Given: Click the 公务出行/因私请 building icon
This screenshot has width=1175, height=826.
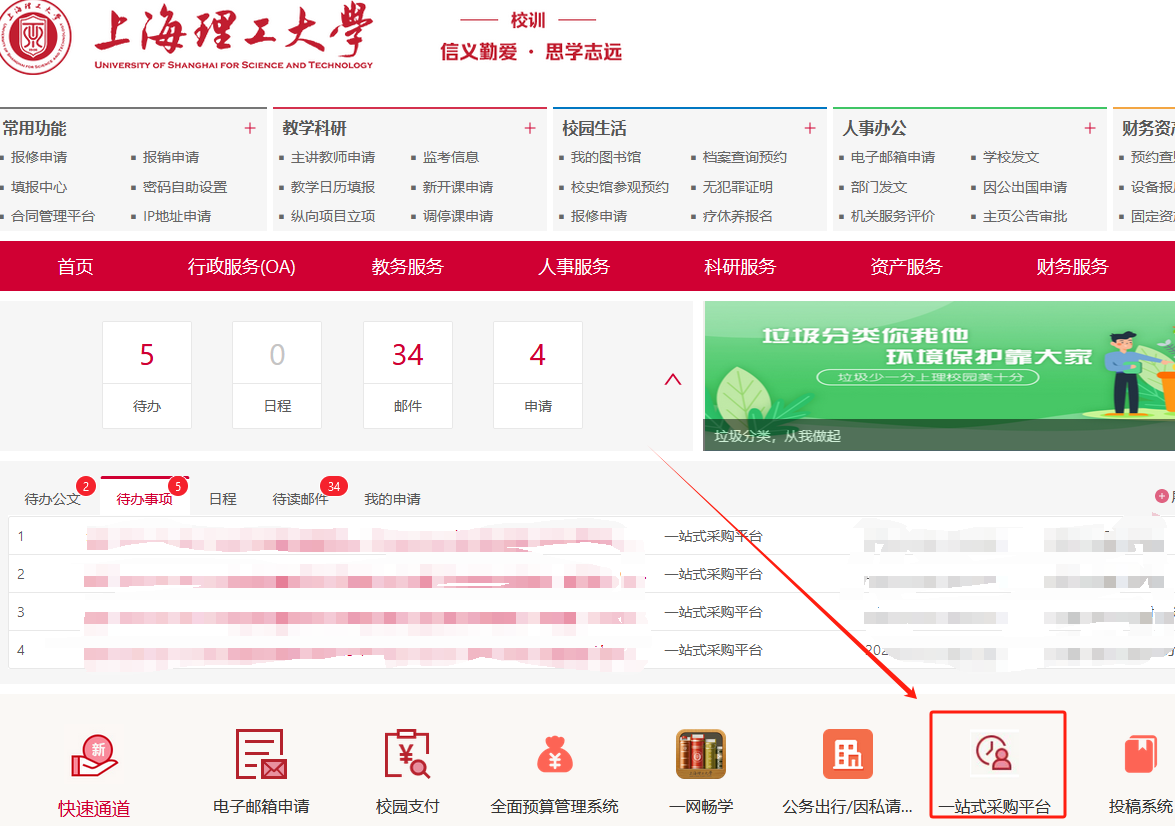Looking at the screenshot, I should pyautogui.click(x=847, y=755).
